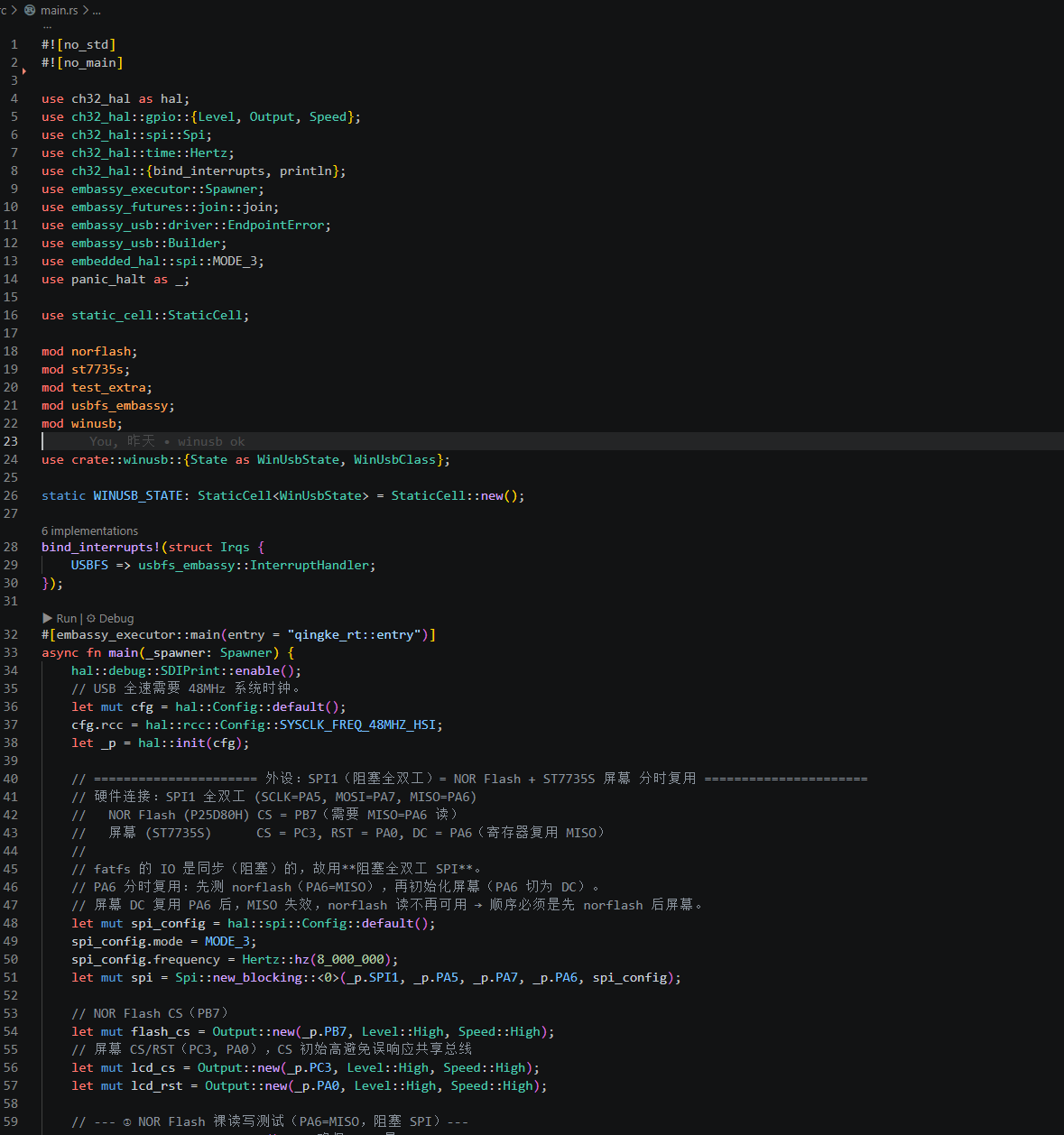The image size is (1064, 1135).
Task: Click USBFS interrupt name
Action: [x=89, y=565]
